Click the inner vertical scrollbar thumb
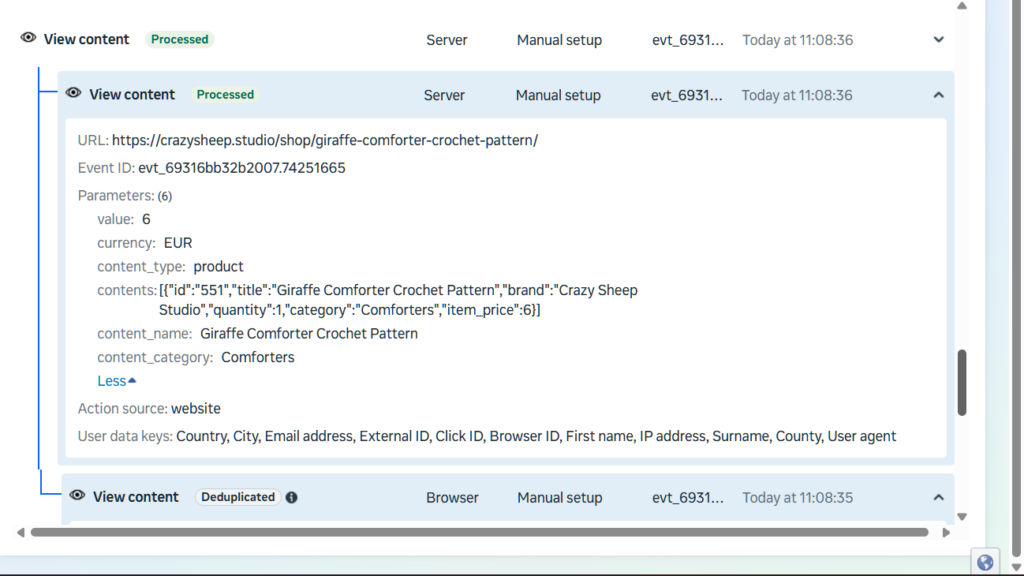1024x576 pixels. [962, 382]
